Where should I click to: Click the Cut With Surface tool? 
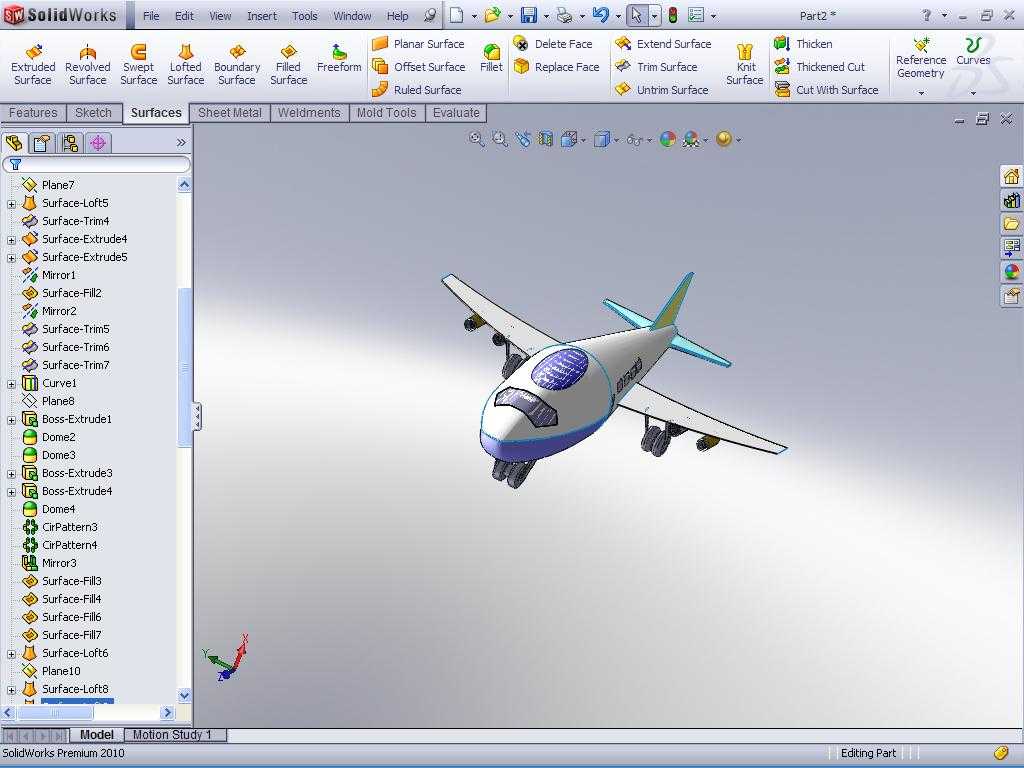pos(826,89)
